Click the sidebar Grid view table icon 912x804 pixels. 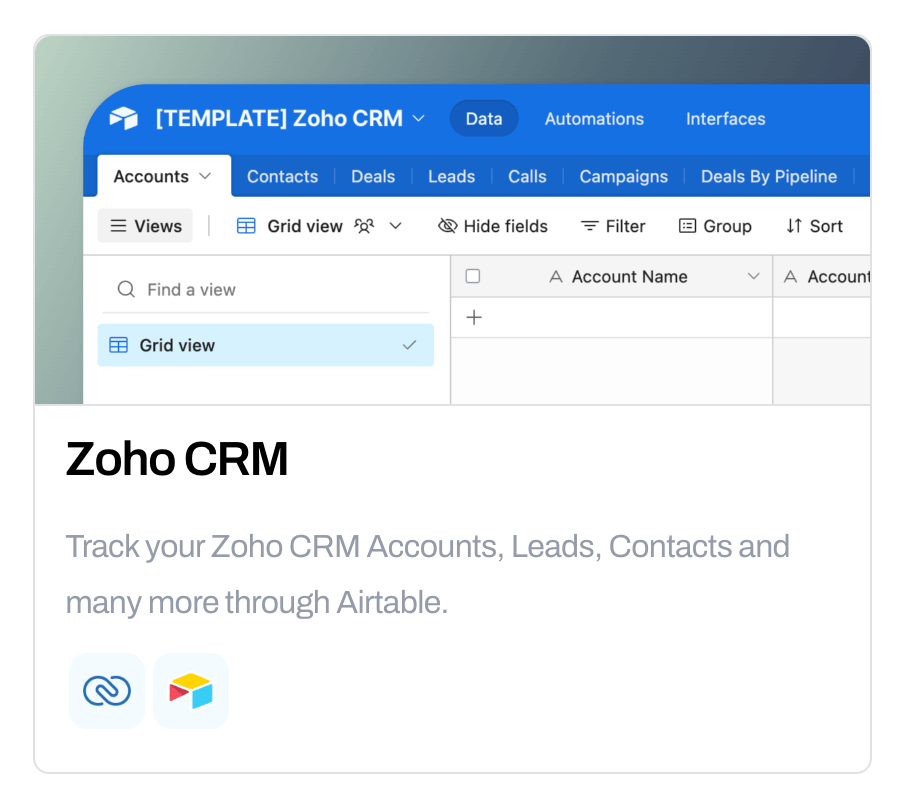click(119, 345)
